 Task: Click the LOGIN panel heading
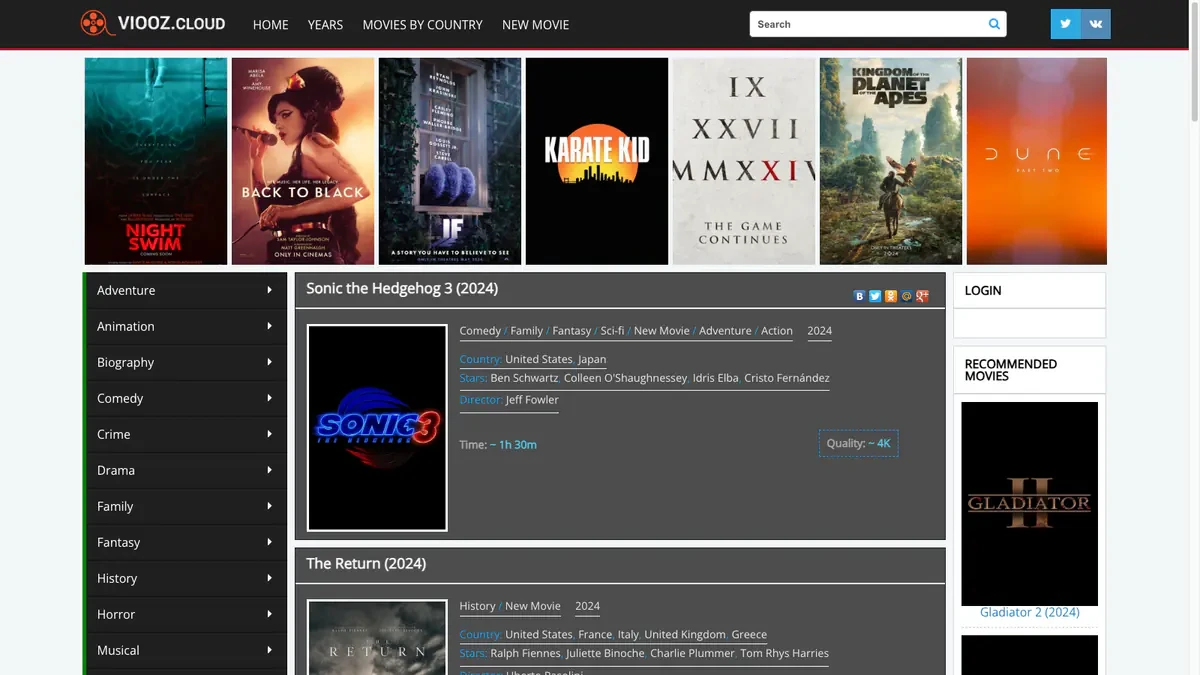coord(983,290)
